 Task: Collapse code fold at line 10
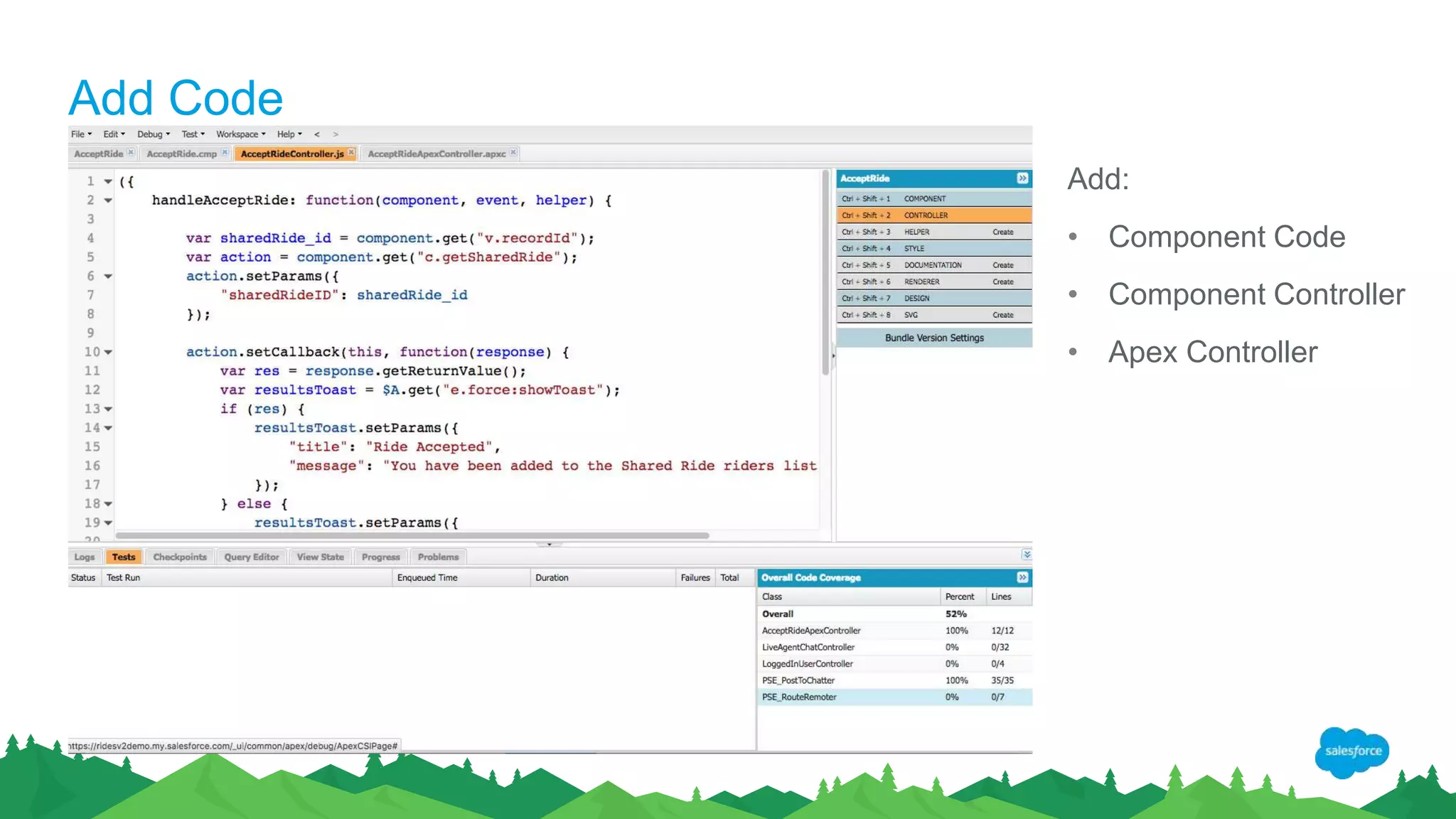108,352
